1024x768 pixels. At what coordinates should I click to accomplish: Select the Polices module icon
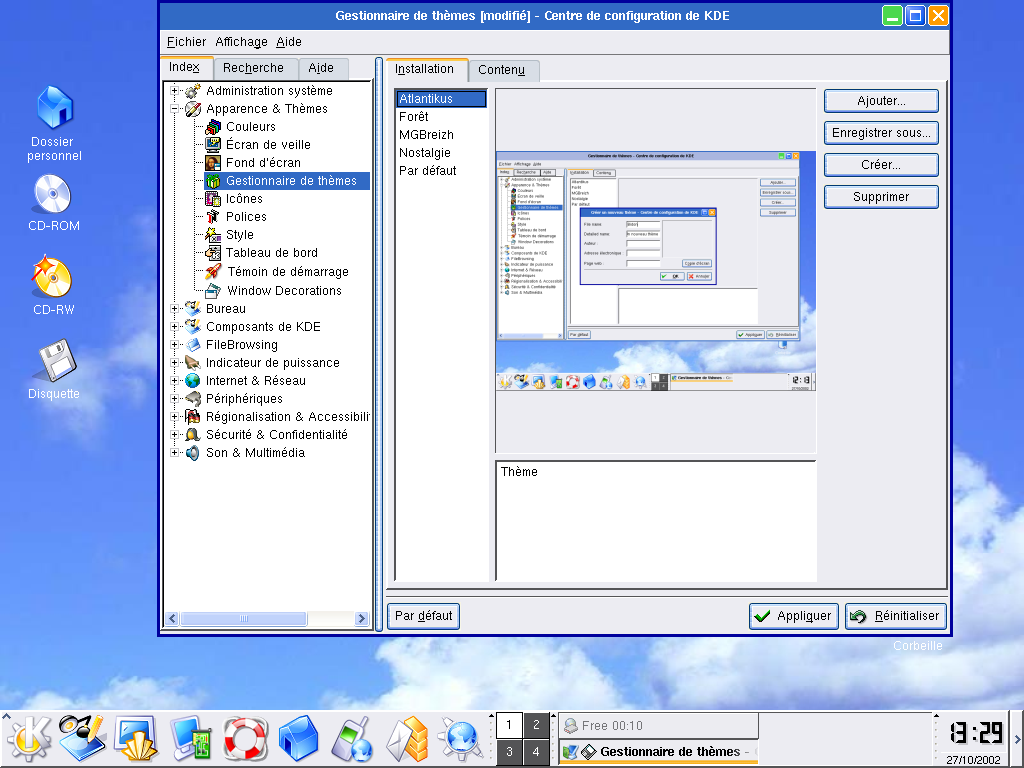(213, 217)
